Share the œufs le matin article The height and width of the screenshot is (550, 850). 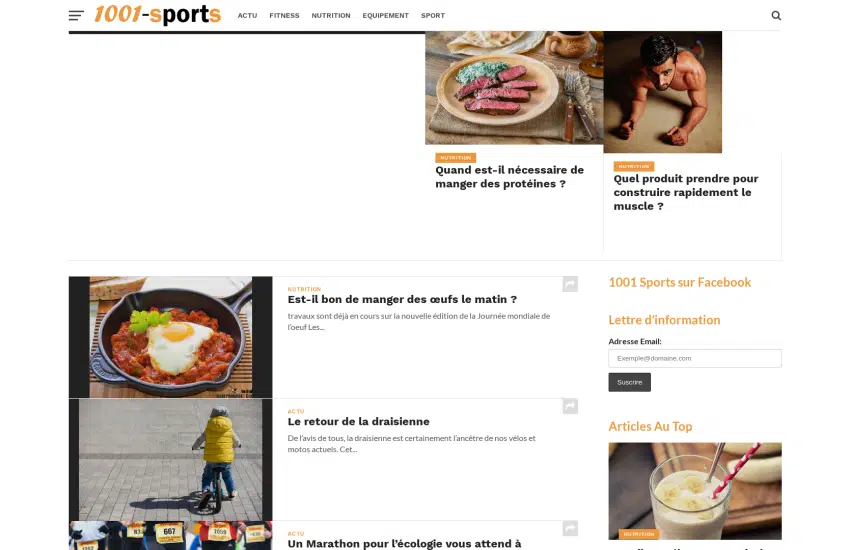[570, 284]
